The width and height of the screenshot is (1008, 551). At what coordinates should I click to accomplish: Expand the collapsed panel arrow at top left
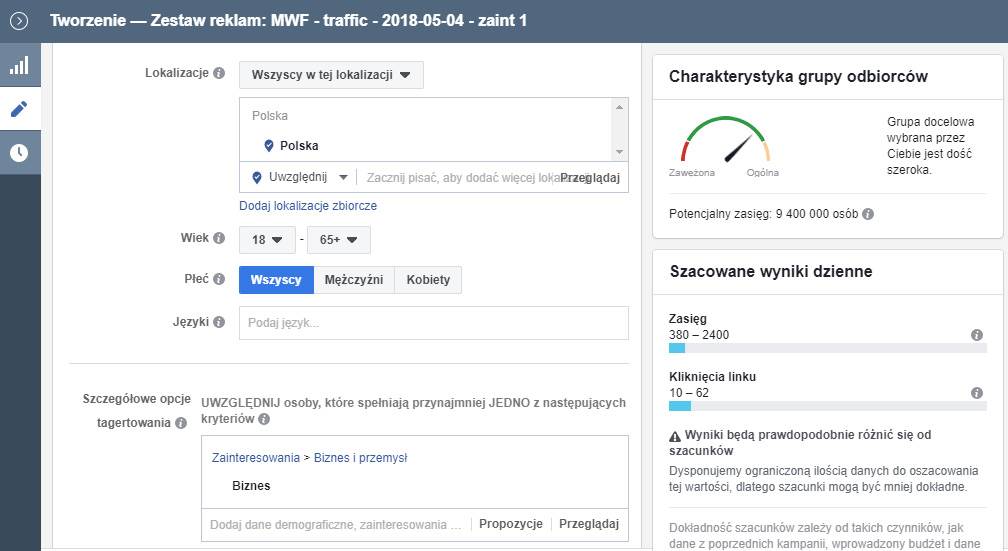[x=19, y=20]
